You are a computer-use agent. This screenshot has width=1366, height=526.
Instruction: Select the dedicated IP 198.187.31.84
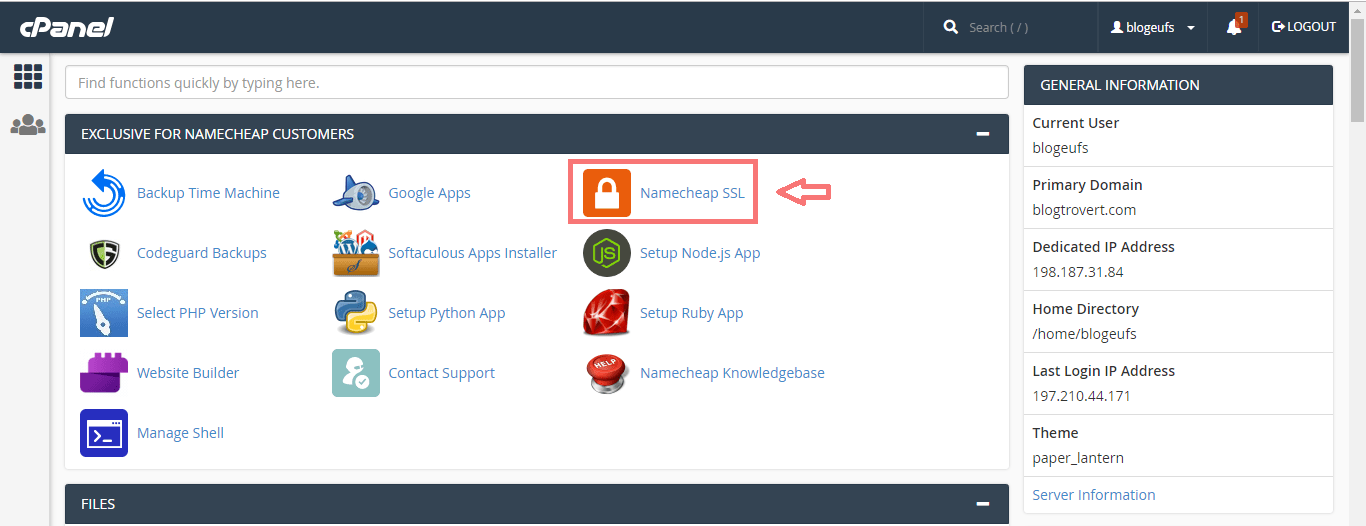click(1078, 272)
